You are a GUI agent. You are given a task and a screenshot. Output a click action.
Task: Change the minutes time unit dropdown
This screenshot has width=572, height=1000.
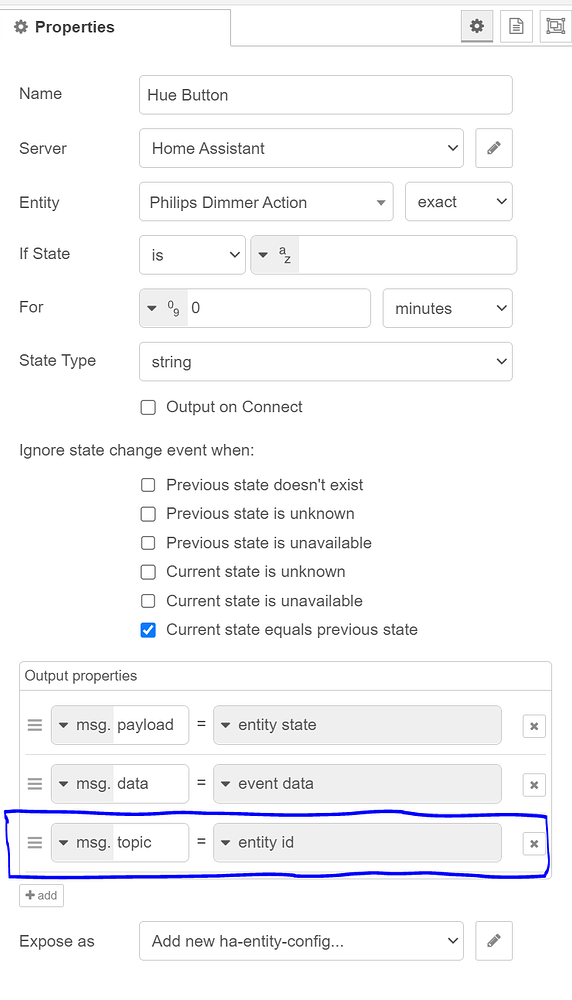tap(447, 308)
